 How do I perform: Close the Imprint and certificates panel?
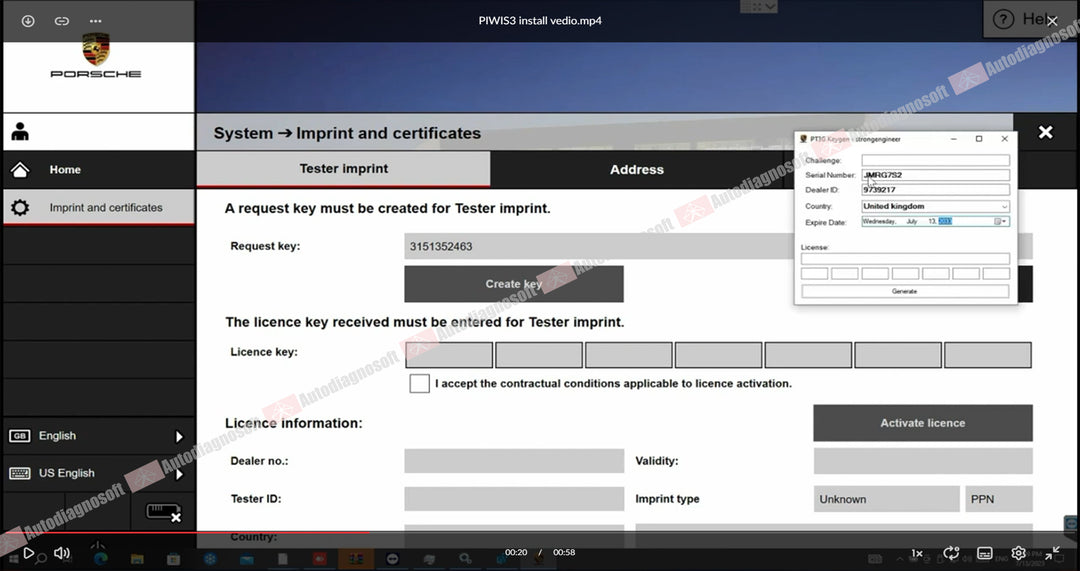pos(1046,132)
